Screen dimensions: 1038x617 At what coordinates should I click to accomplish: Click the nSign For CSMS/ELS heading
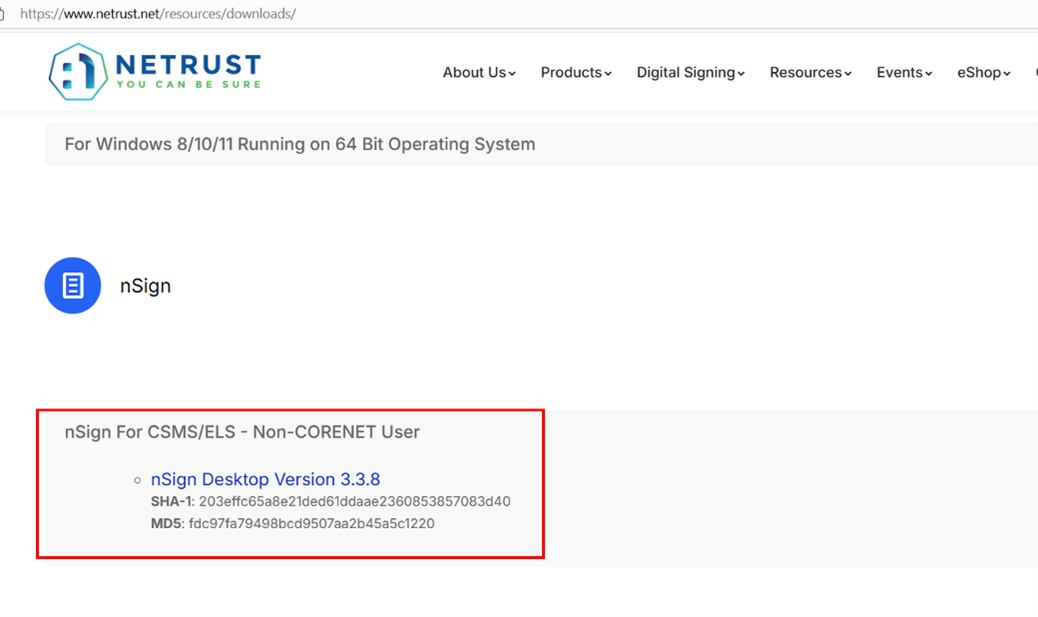click(242, 432)
